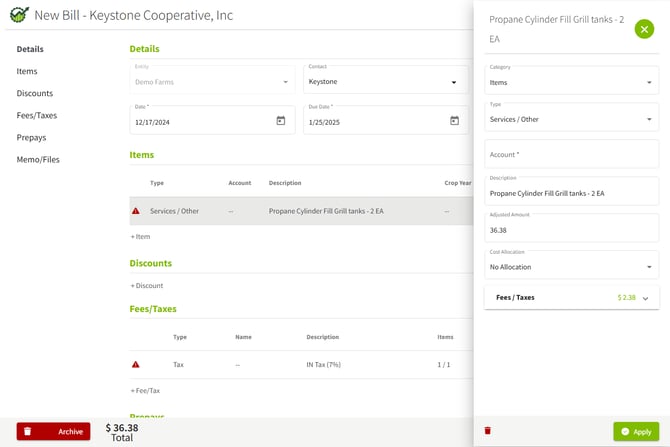
Task: Click the app logo in the header
Action: click(19, 15)
